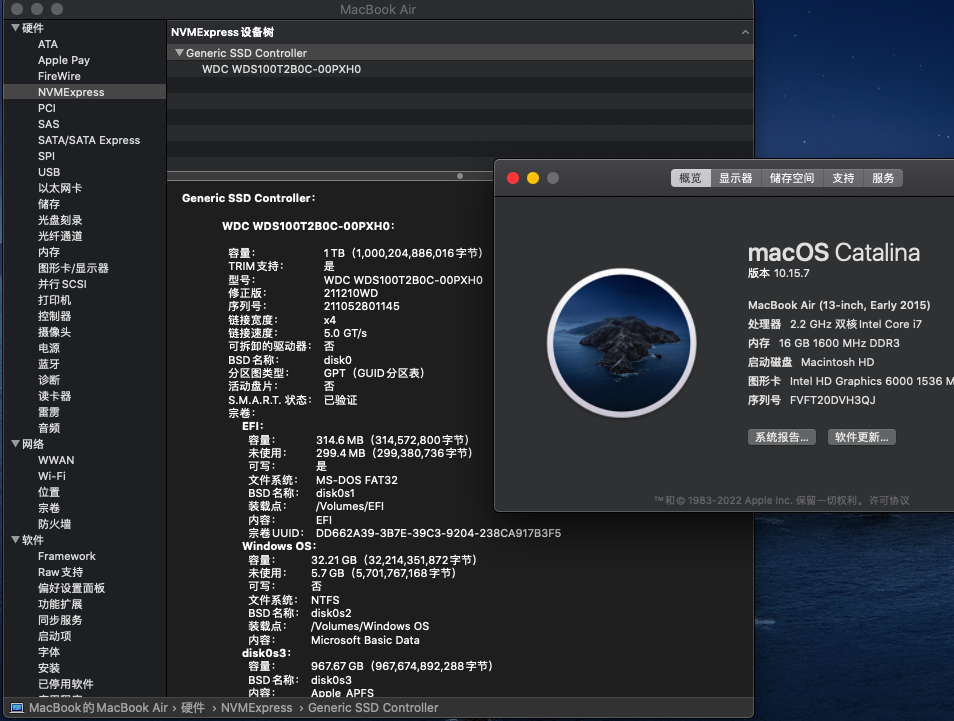This screenshot has height=721, width=954.
Task: Select 同步服务 sidebar entry
Action: click(60, 620)
